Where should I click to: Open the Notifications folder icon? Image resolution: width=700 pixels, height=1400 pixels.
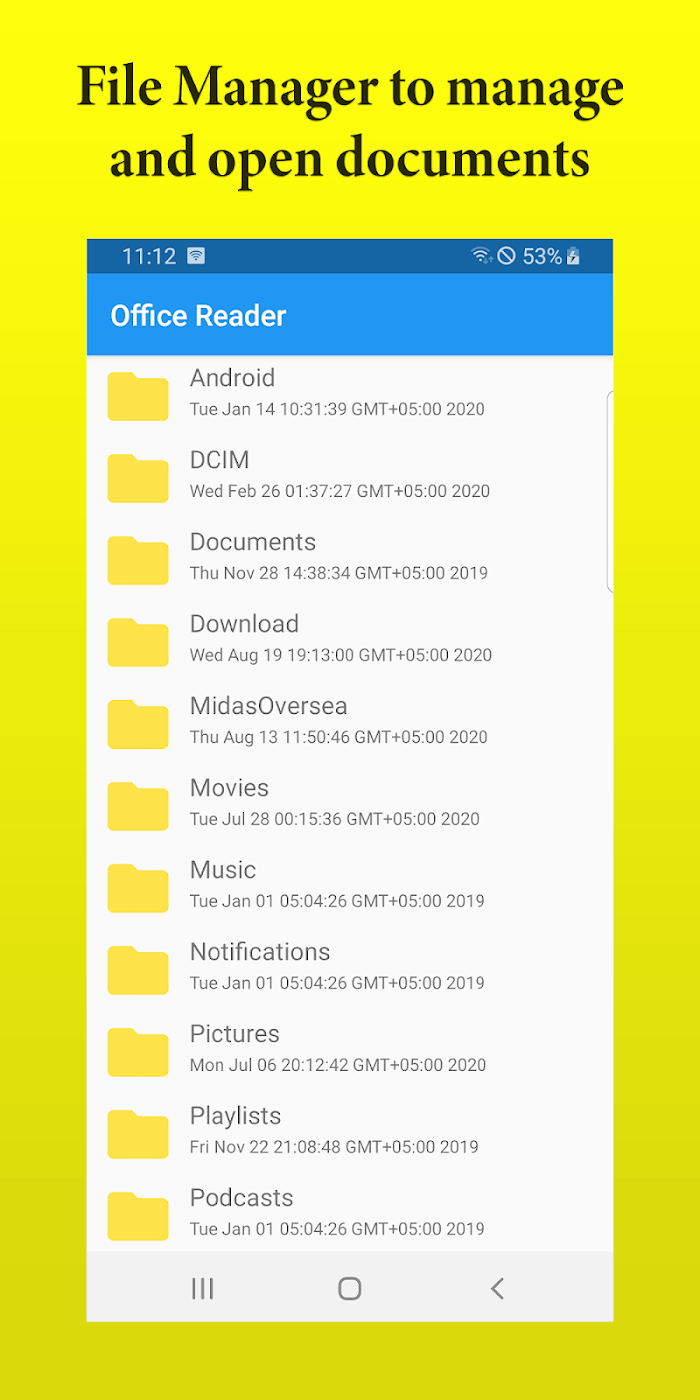click(x=138, y=970)
